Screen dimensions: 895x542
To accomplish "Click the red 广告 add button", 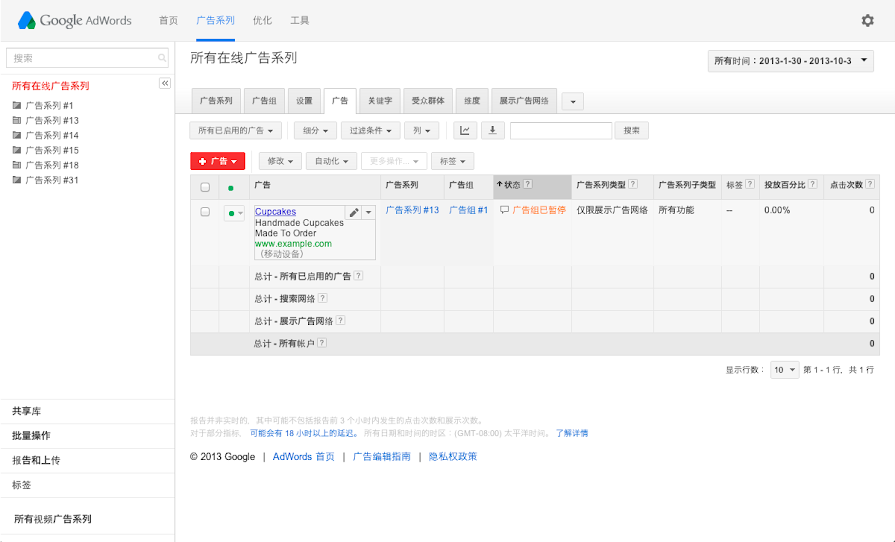I will click(x=217, y=160).
